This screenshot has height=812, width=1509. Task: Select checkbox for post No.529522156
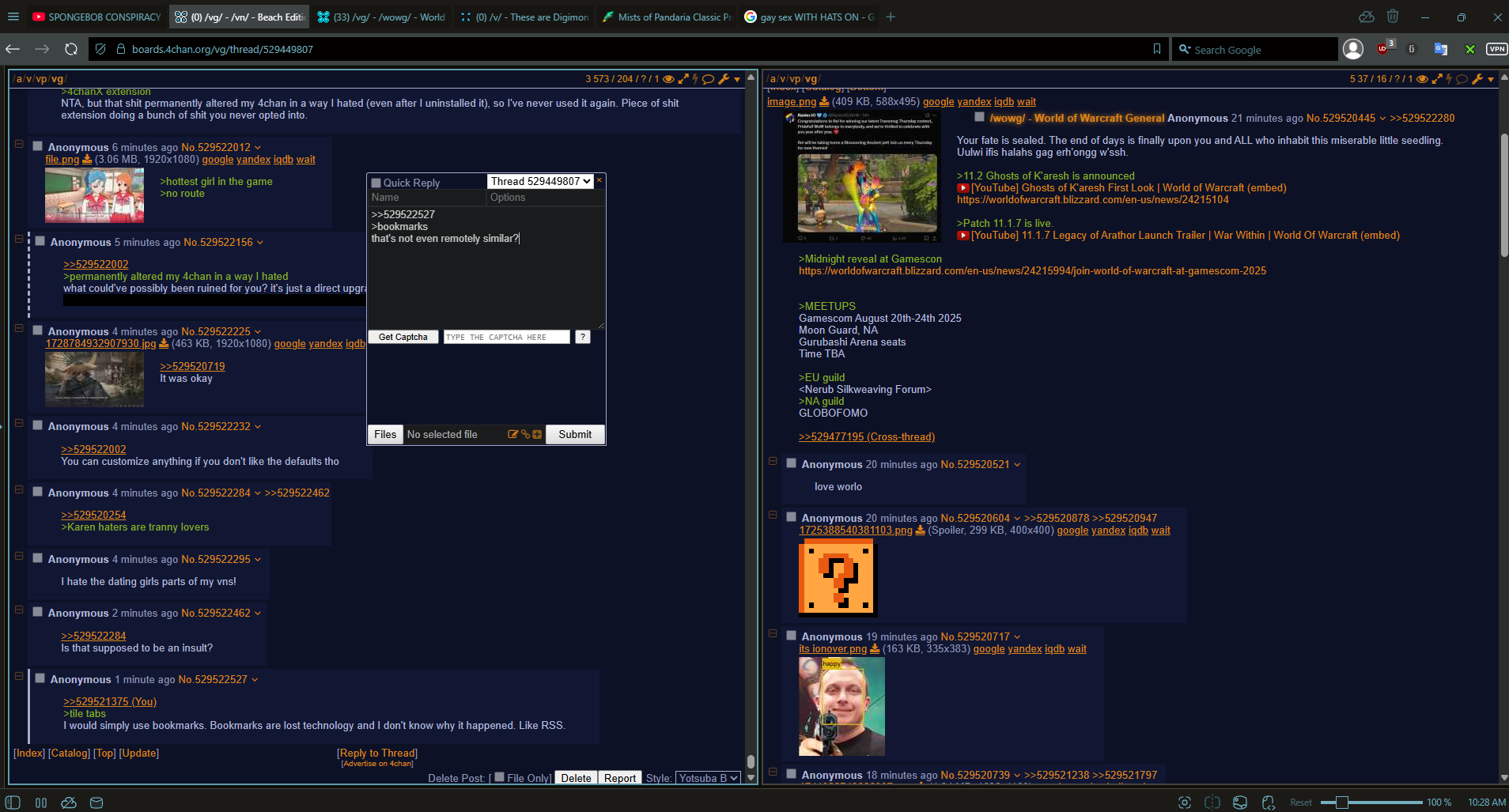(x=40, y=240)
